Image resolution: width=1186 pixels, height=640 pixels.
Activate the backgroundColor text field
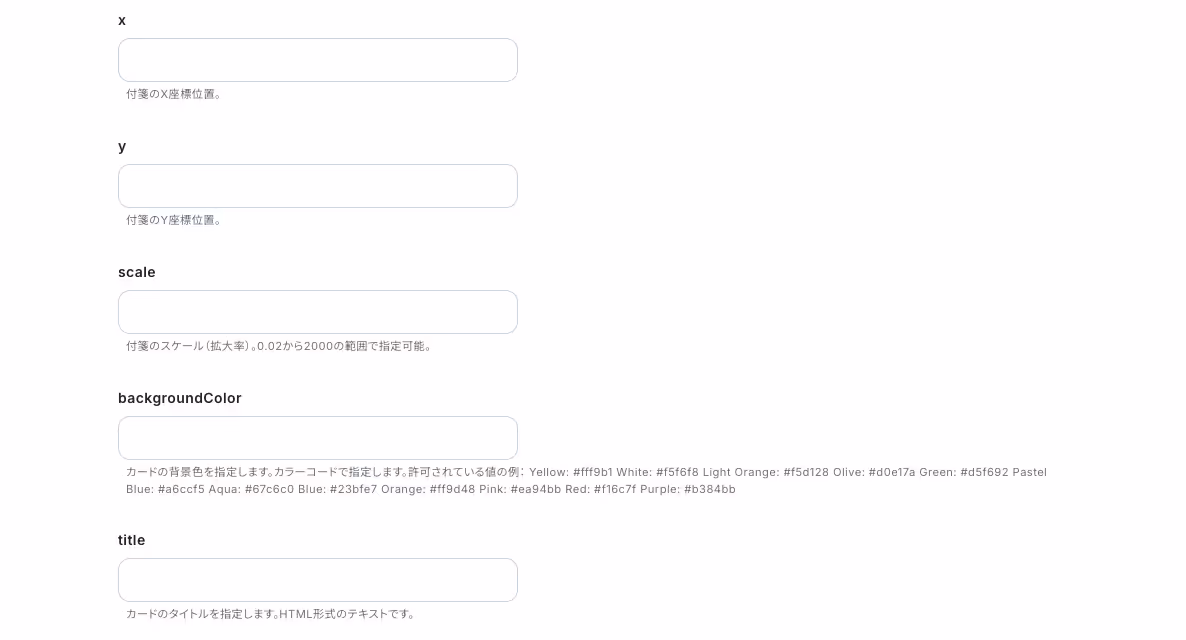(x=318, y=438)
